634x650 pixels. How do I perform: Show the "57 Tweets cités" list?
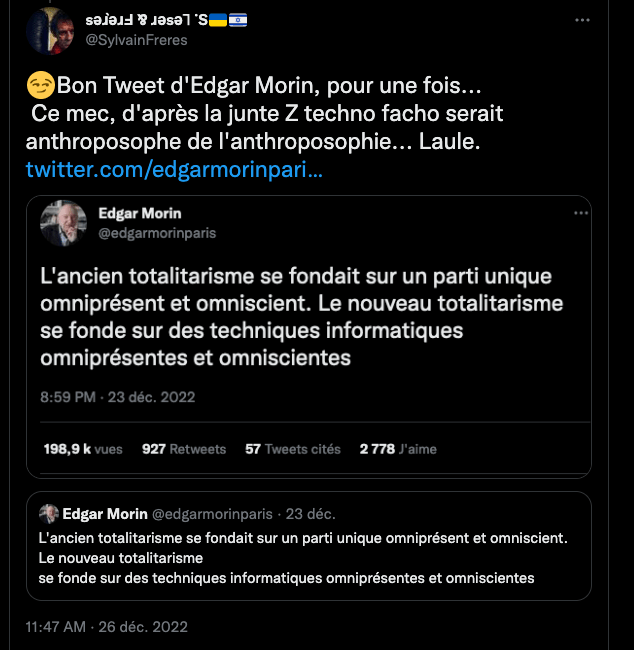[293, 449]
